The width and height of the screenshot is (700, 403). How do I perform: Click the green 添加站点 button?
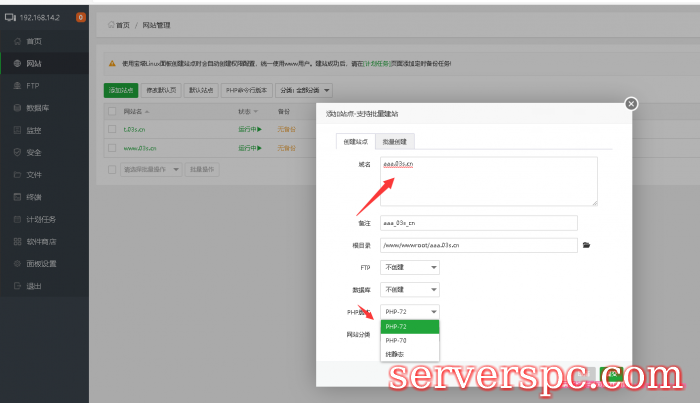coord(121,90)
